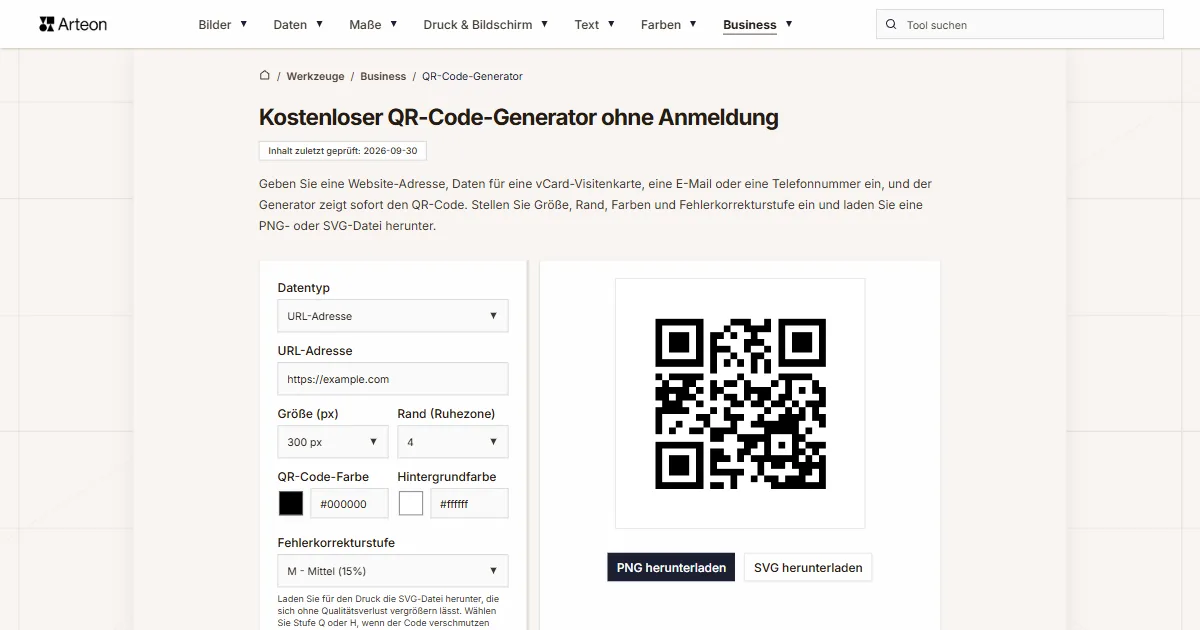Open the white Hintergrundfarbe swatch
This screenshot has width=1200, height=630.
[411, 504]
